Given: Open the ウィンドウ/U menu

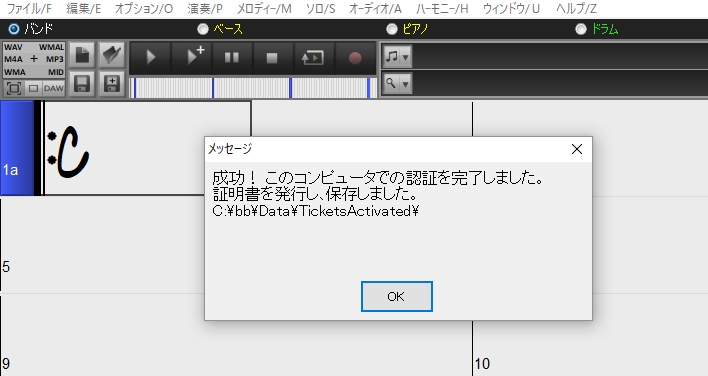Looking at the screenshot, I should 512,9.
